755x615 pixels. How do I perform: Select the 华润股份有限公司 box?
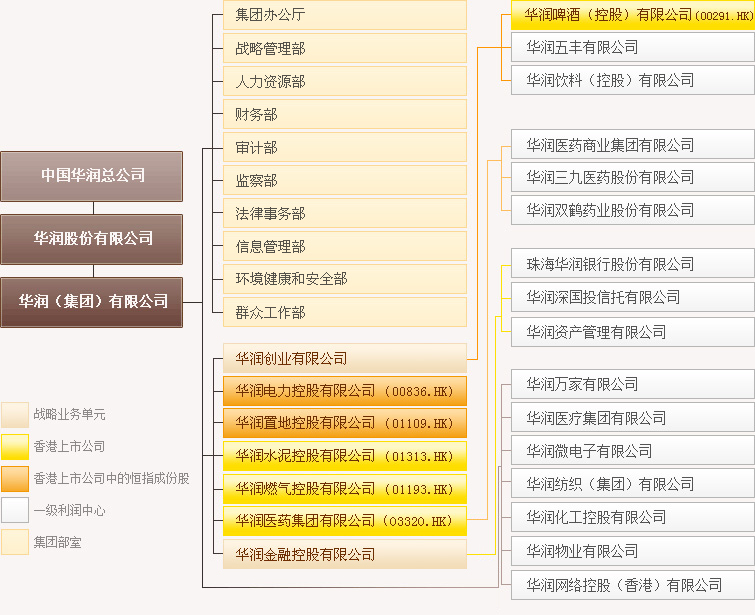point(91,239)
